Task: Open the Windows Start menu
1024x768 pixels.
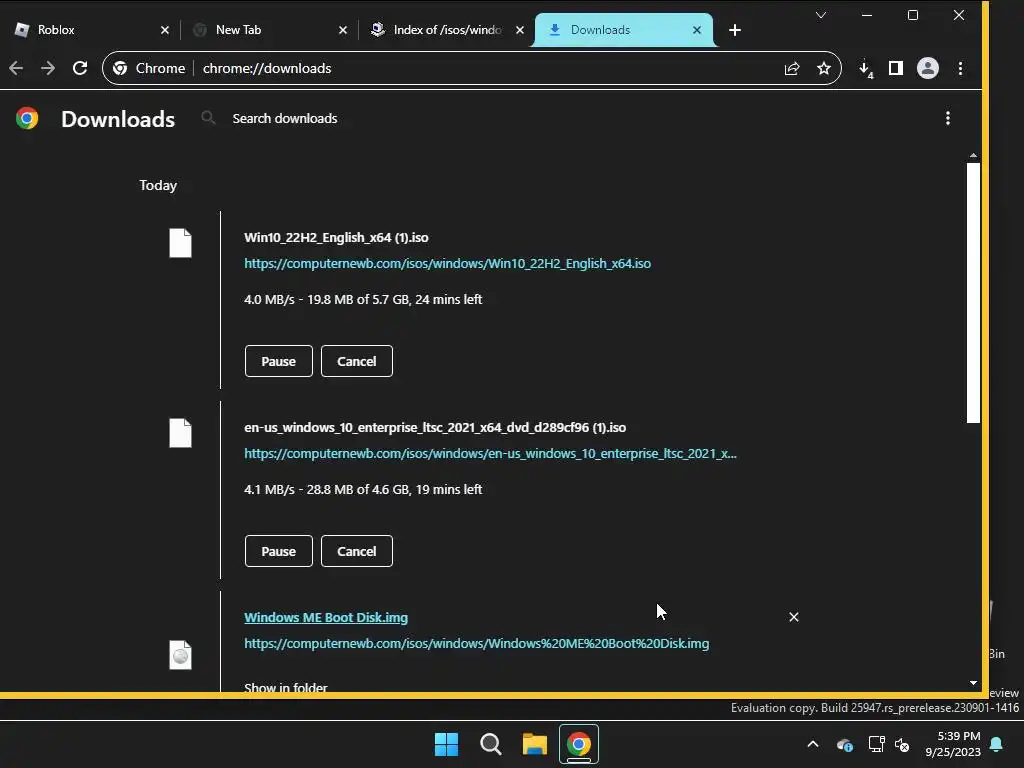Action: tap(447, 744)
